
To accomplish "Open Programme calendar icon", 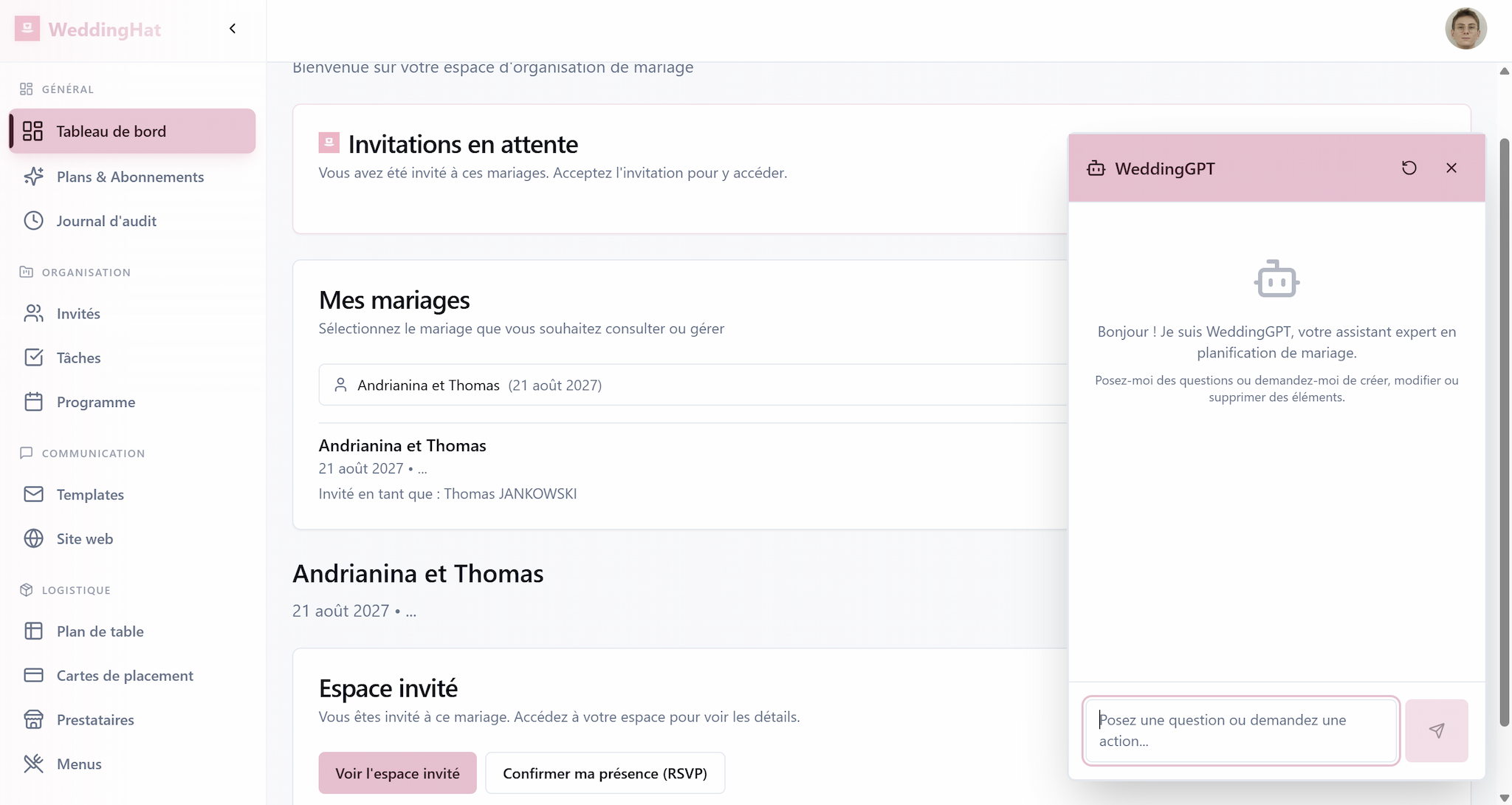I will 33,402.
